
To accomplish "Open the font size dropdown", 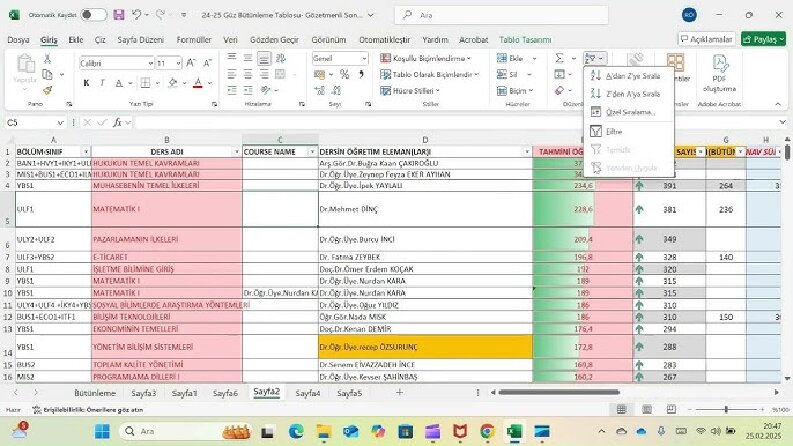I will click(179, 63).
